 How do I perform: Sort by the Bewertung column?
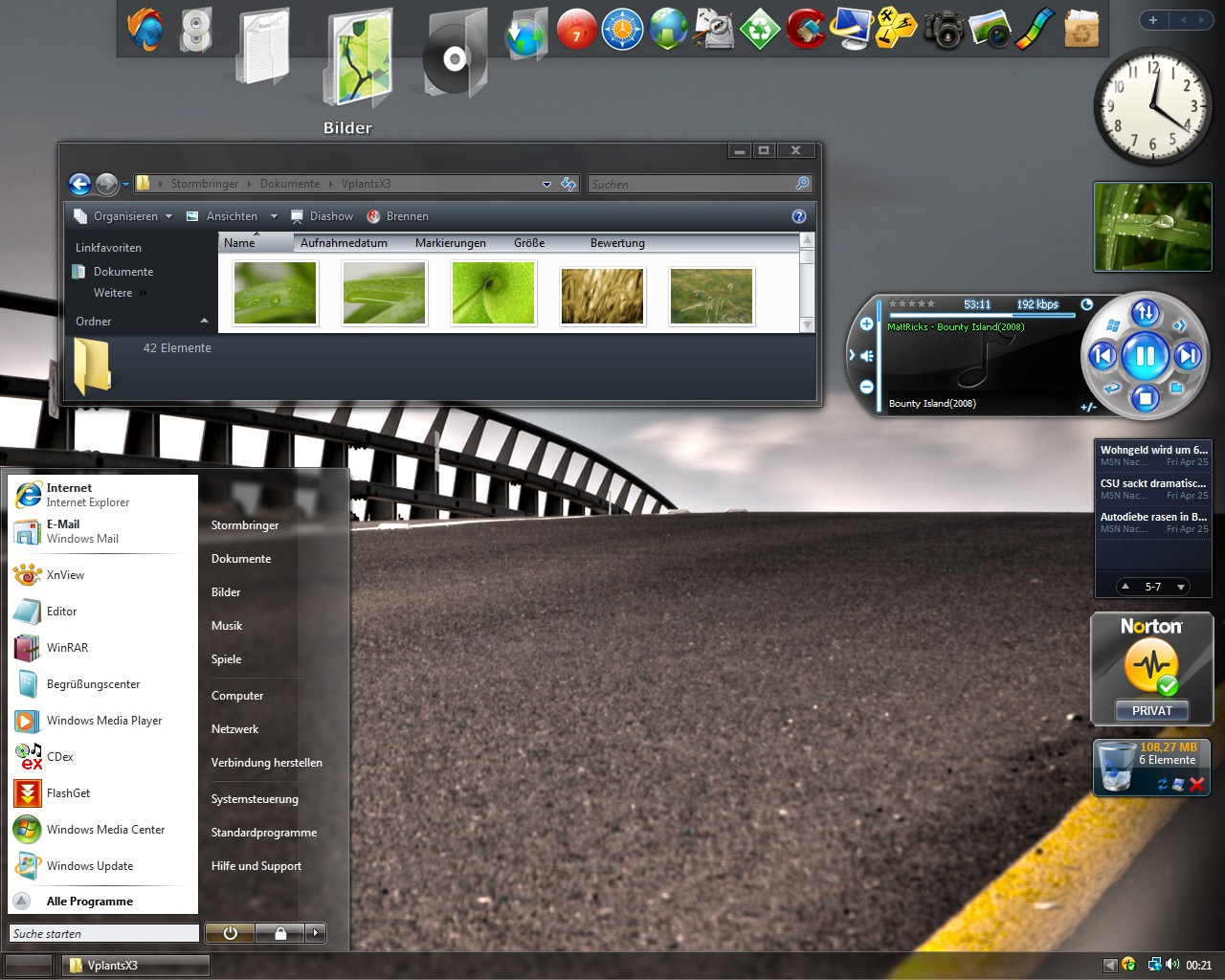coord(617,243)
